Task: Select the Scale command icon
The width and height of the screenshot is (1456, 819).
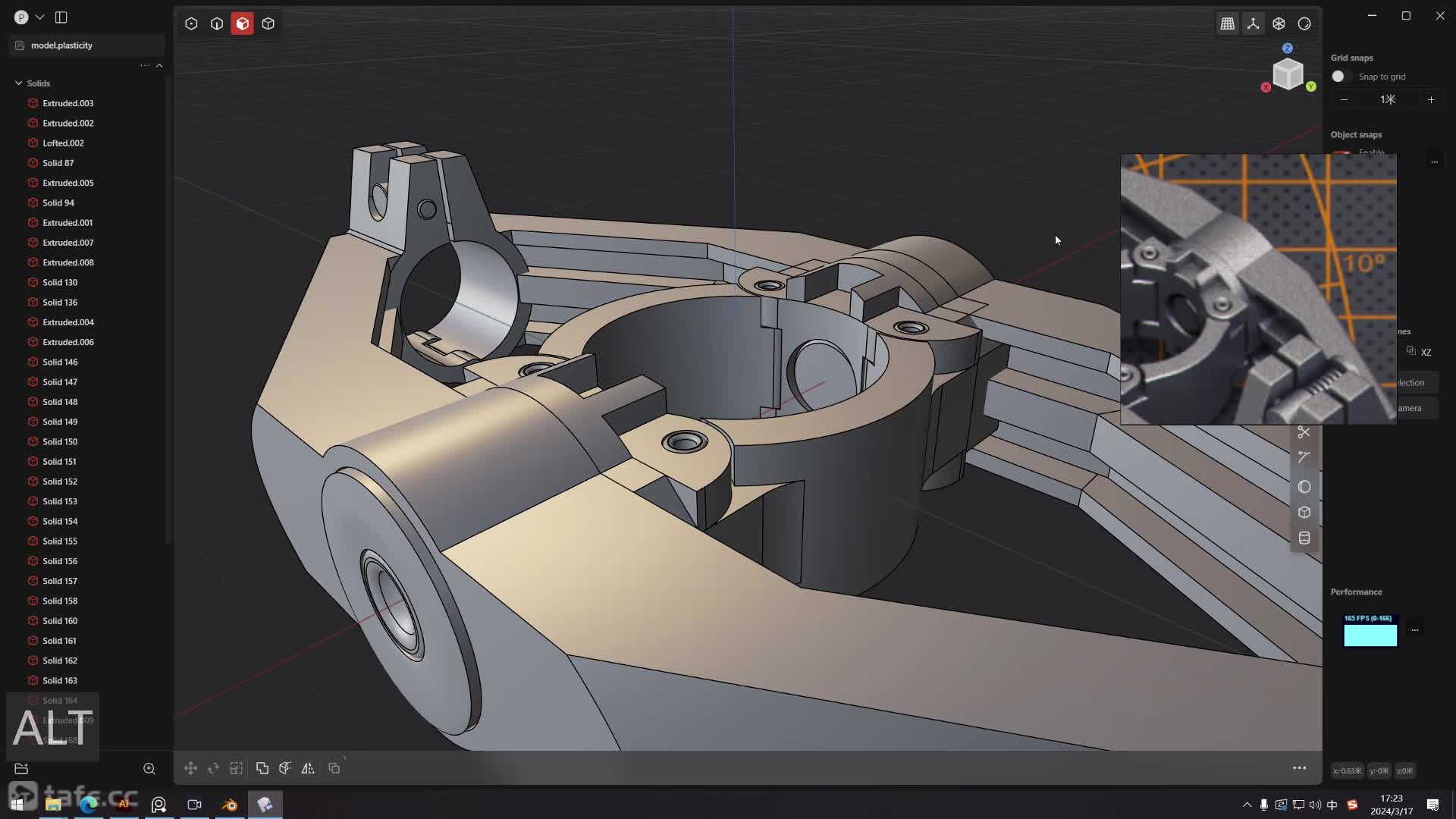Action: point(237,768)
